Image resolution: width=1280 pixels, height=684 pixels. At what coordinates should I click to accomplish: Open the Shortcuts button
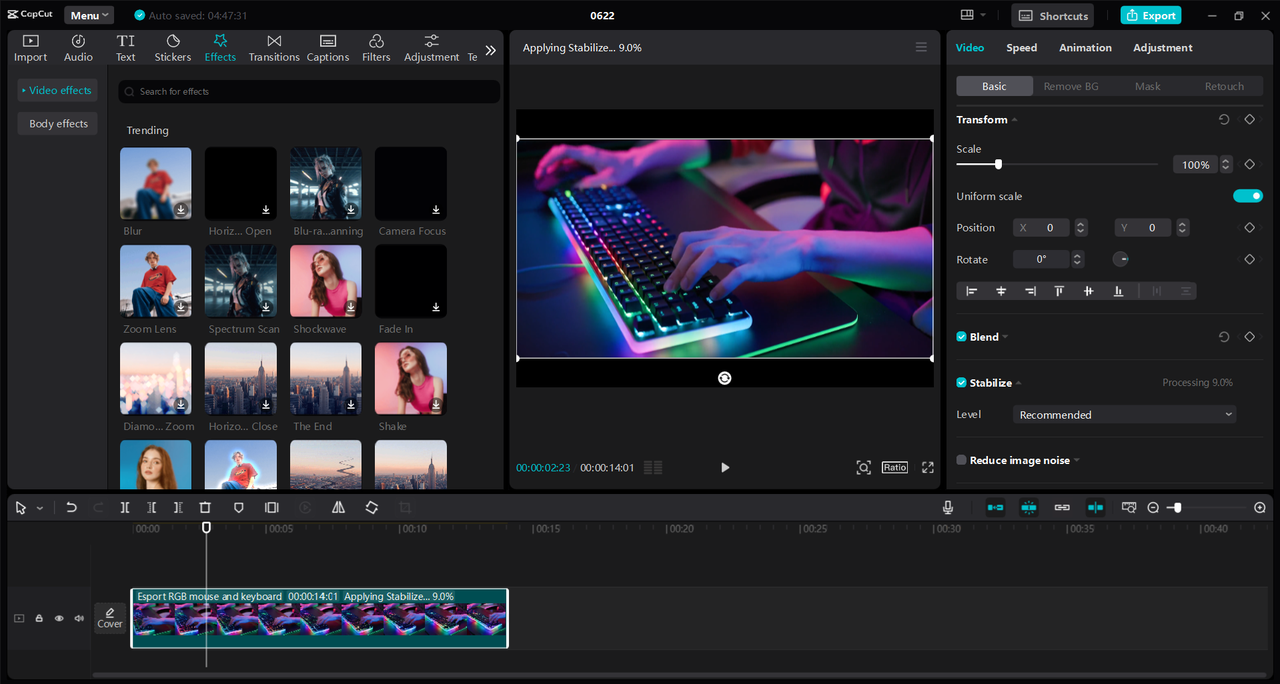(1053, 15)
